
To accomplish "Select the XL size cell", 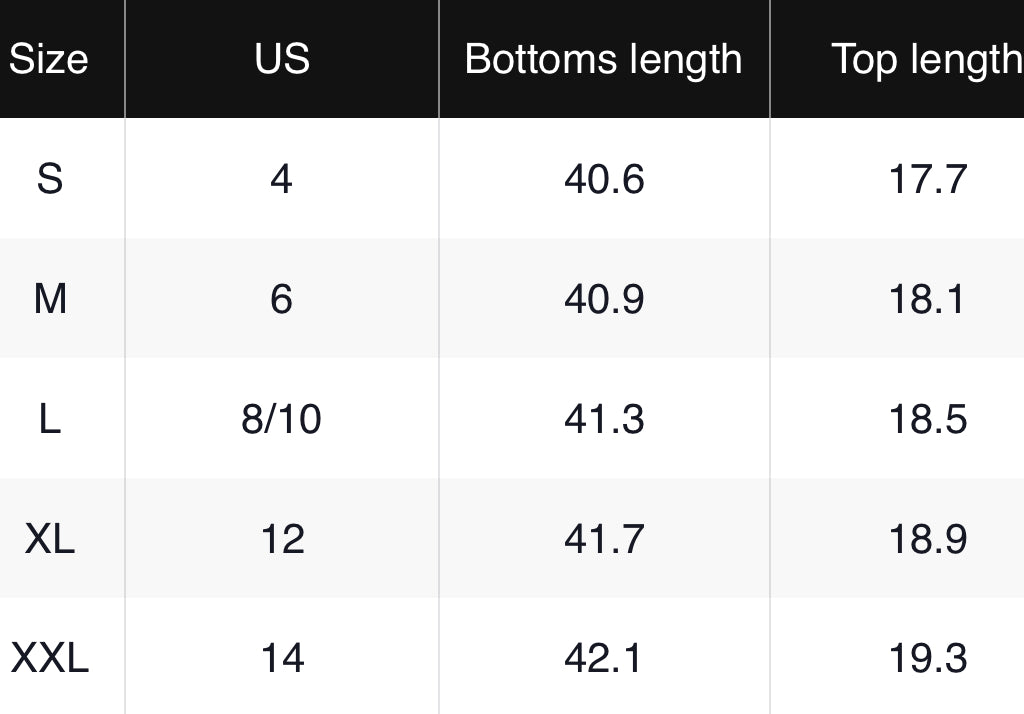I will pos(50,539).
